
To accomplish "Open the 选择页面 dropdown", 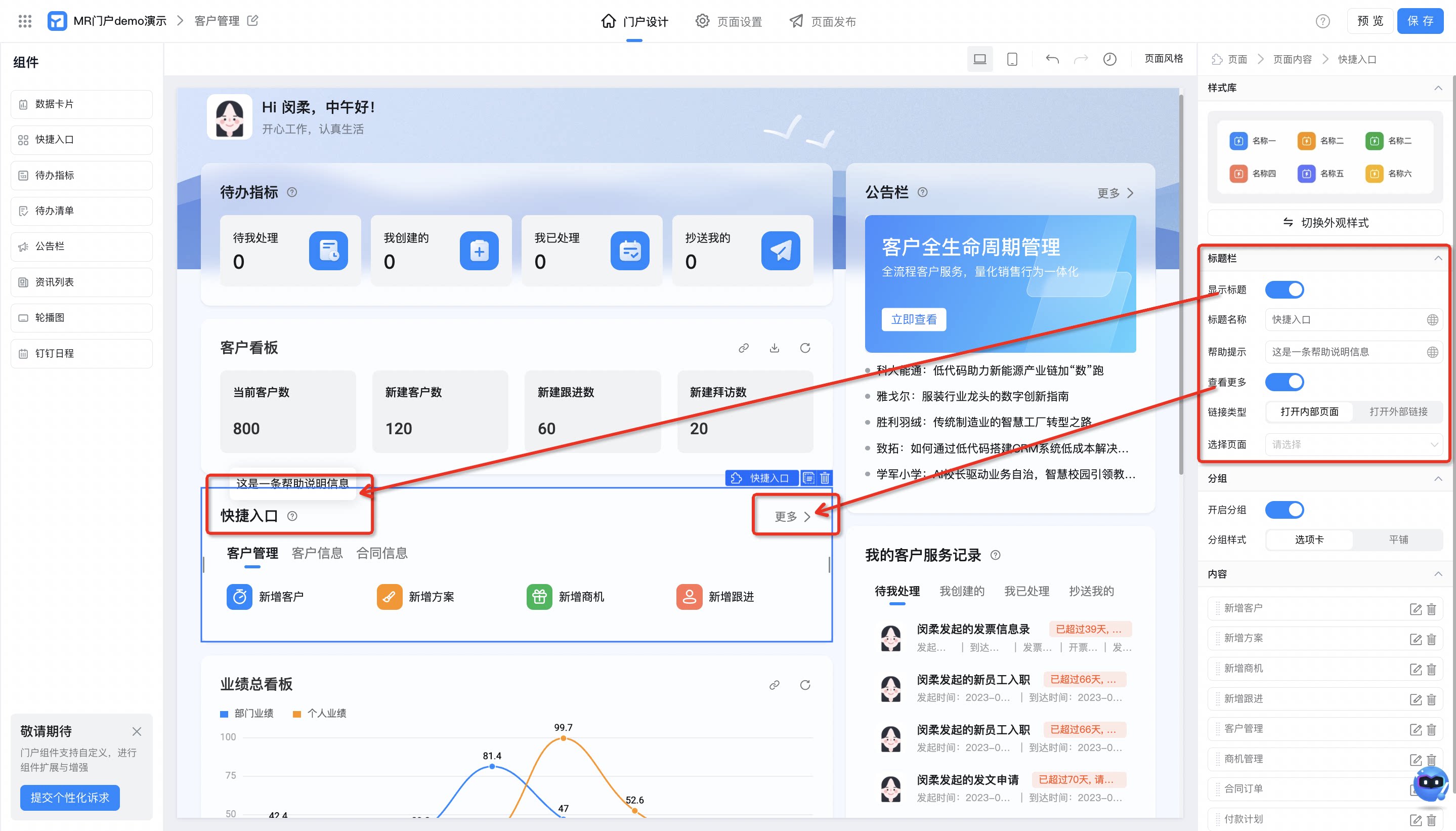I will [1353, 445].
